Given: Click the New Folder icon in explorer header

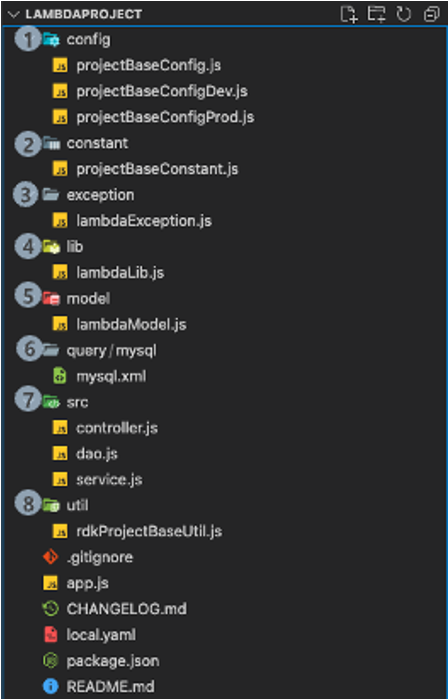Looking at the screenshot, I should pos(376,14).
